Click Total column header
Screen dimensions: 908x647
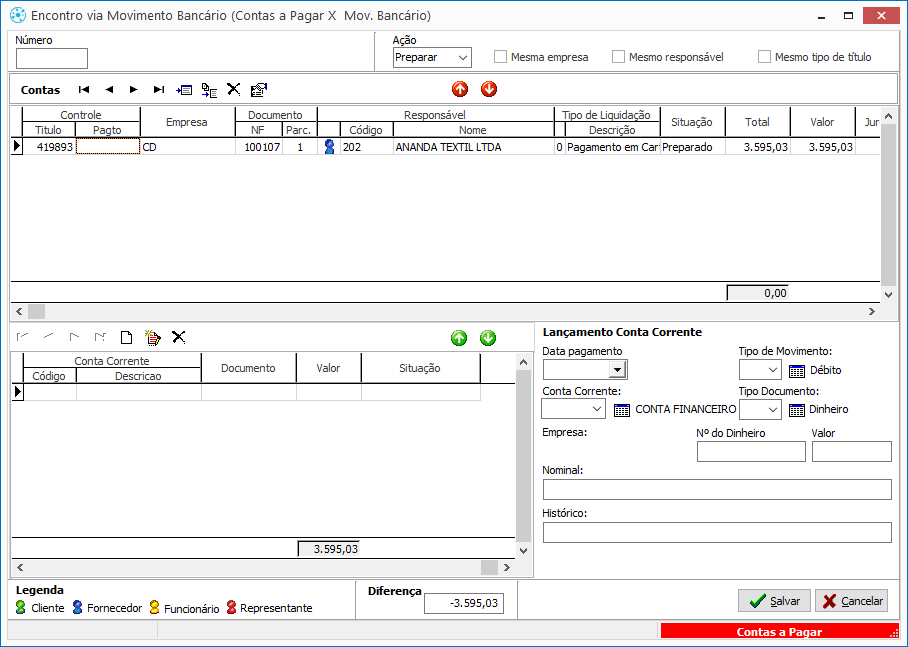[757, 122]
